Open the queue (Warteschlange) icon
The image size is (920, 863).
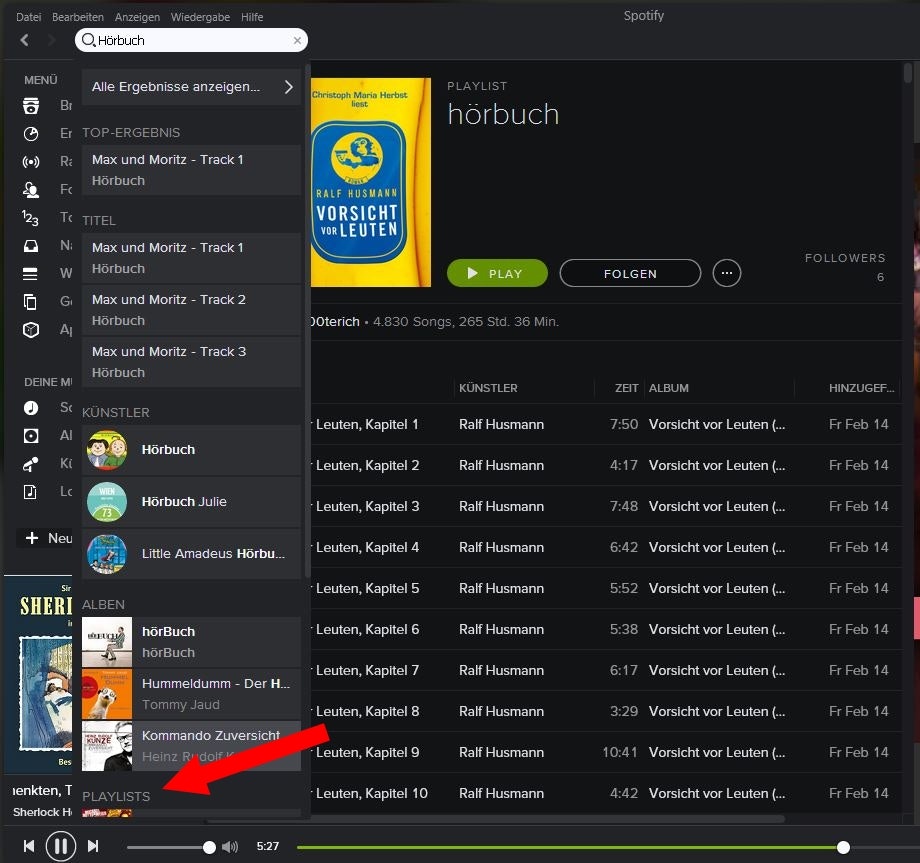click(30, 273)
